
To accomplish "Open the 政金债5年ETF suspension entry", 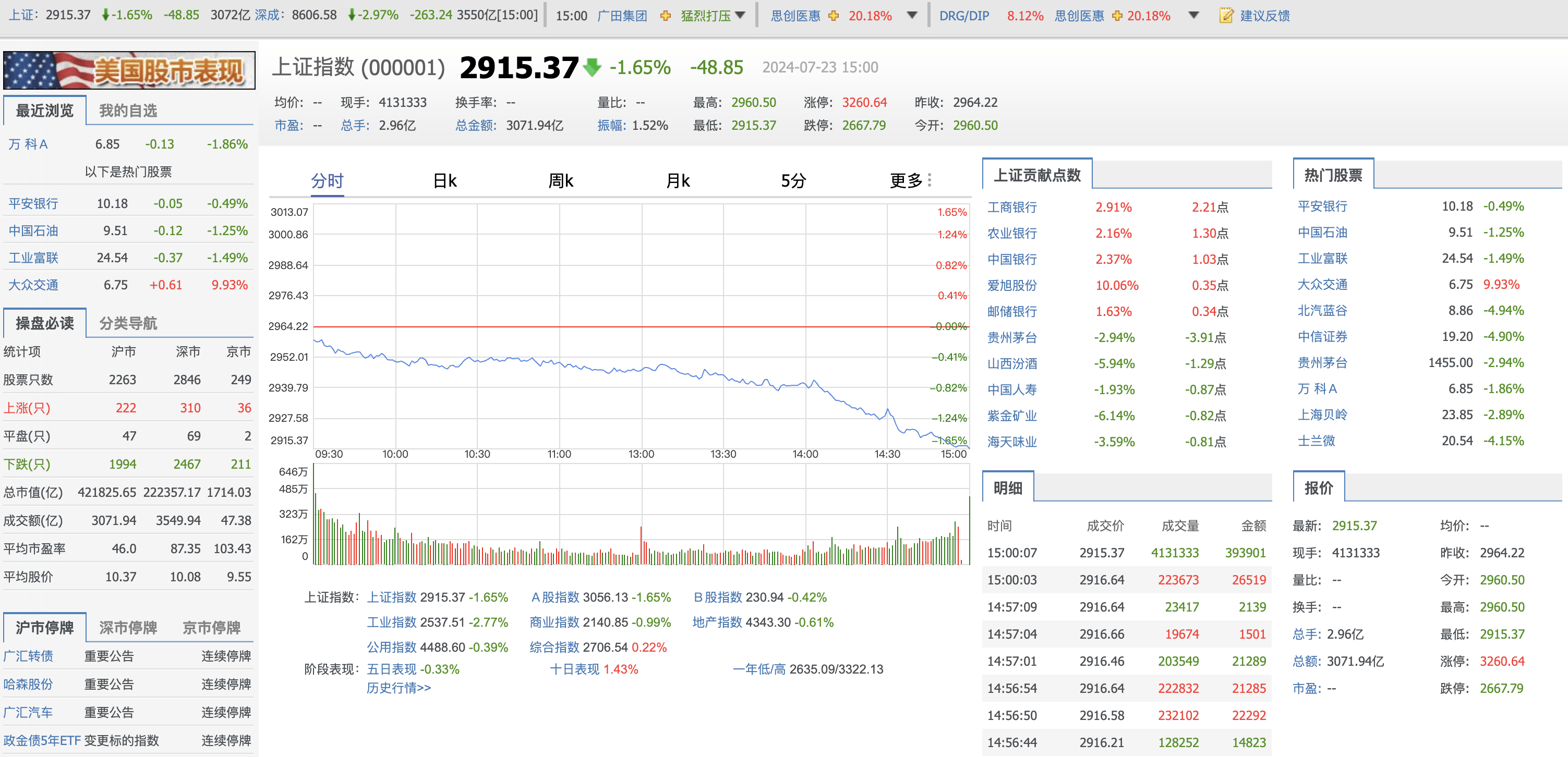I will [x=42, y=740].
